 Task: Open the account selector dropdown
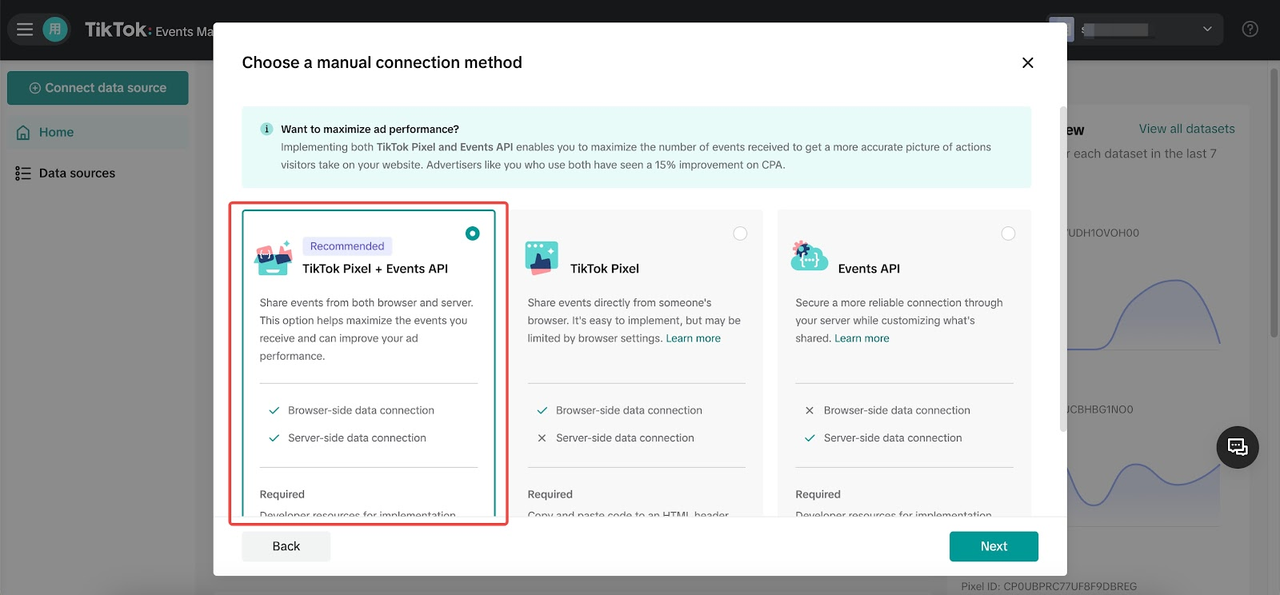point(1207,28)
